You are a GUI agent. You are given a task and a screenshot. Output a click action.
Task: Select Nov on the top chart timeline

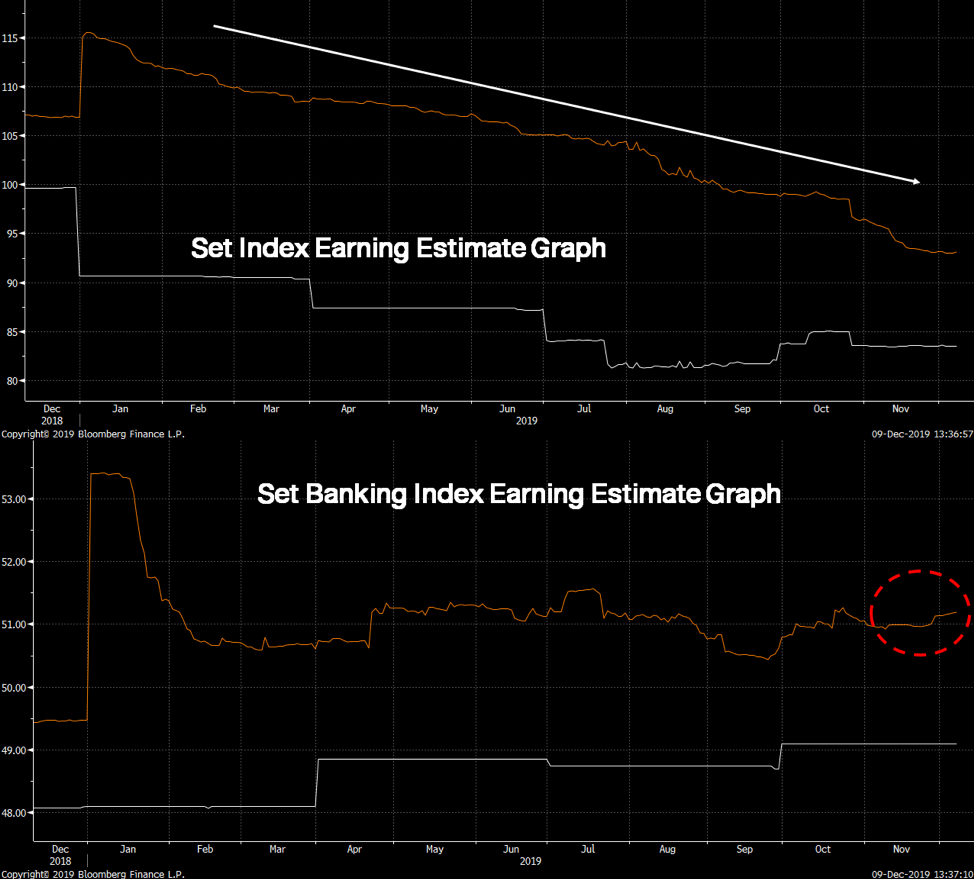[900, 409]
